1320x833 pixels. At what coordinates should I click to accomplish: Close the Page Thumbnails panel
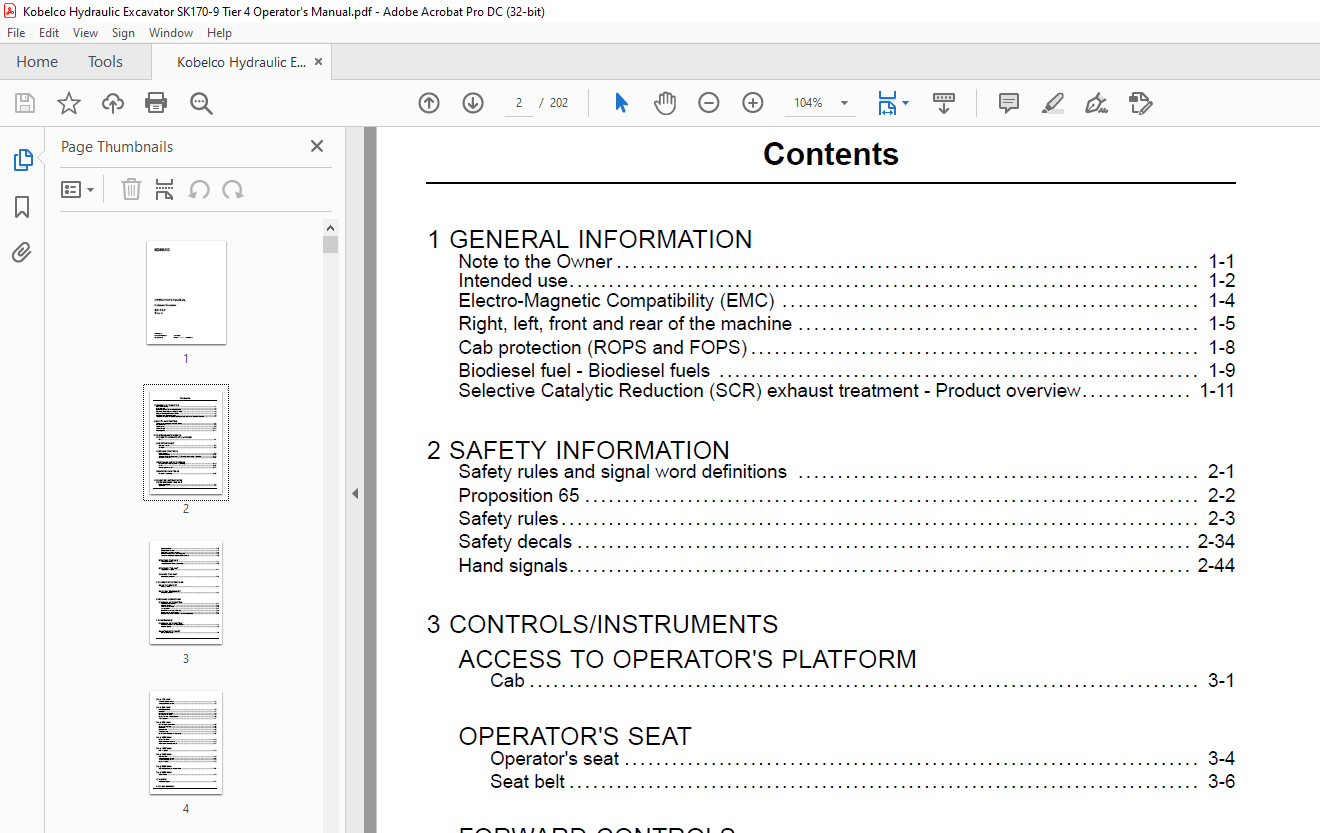point(317,146)
